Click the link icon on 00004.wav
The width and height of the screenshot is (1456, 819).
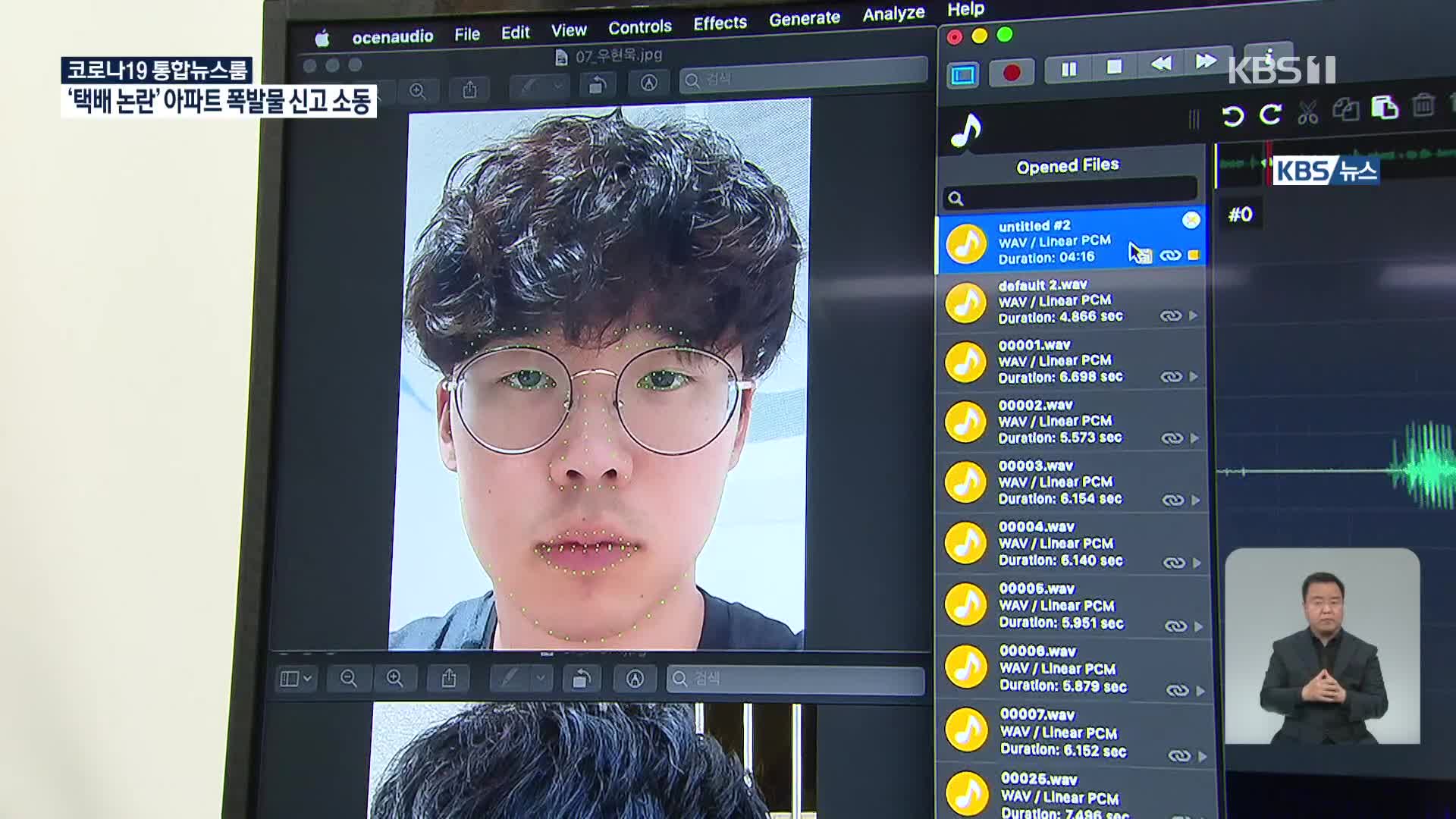point(1174,563)
